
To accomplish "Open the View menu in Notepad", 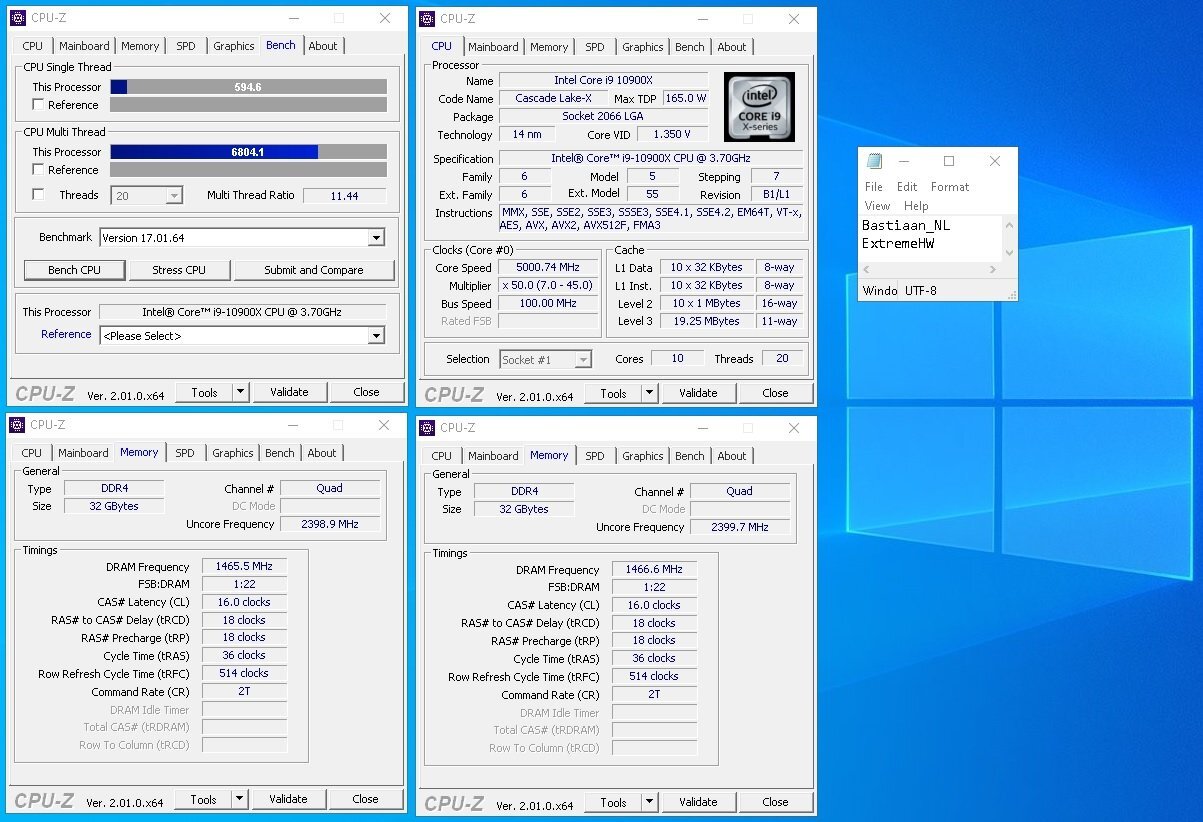I will 877,206.
